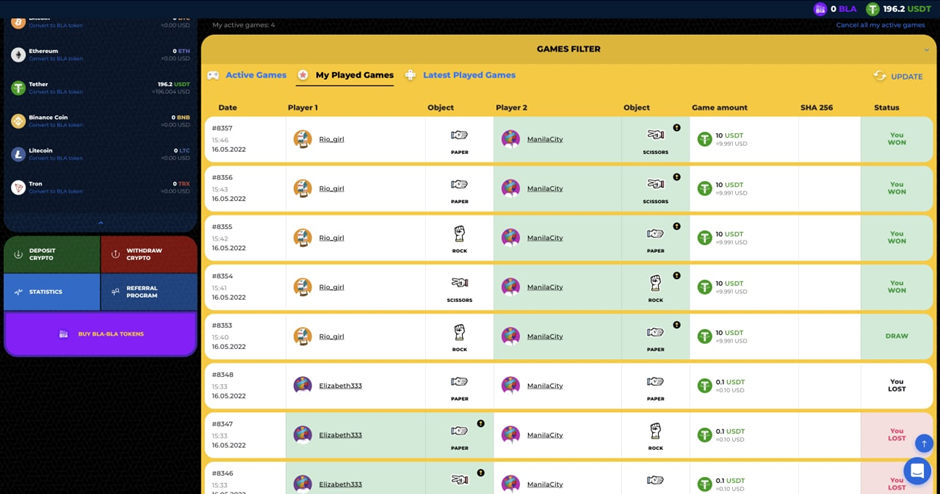Click the BLA token icon in top bar
This screenshot has height=494, width=940.
point(820,9)
